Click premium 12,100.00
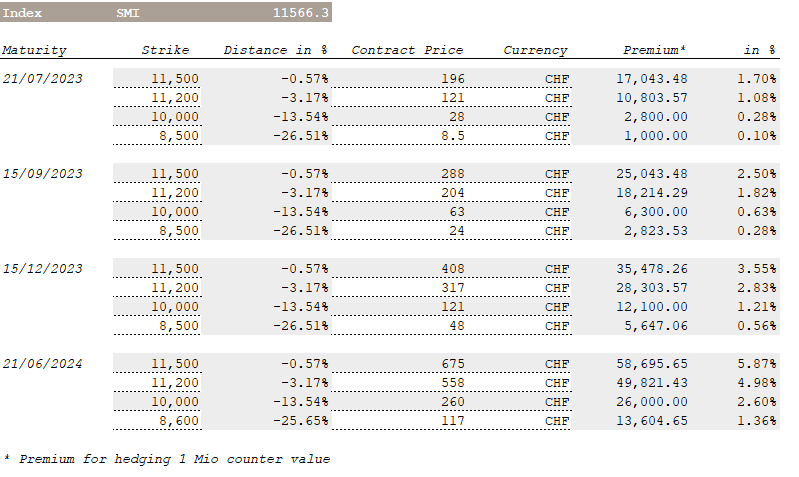 (652, 307)
